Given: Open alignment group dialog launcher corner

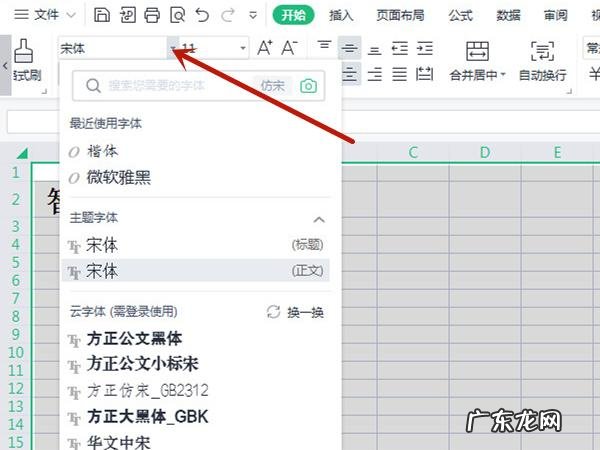Looking at the screenshot, I should click(x=569, y=91).
